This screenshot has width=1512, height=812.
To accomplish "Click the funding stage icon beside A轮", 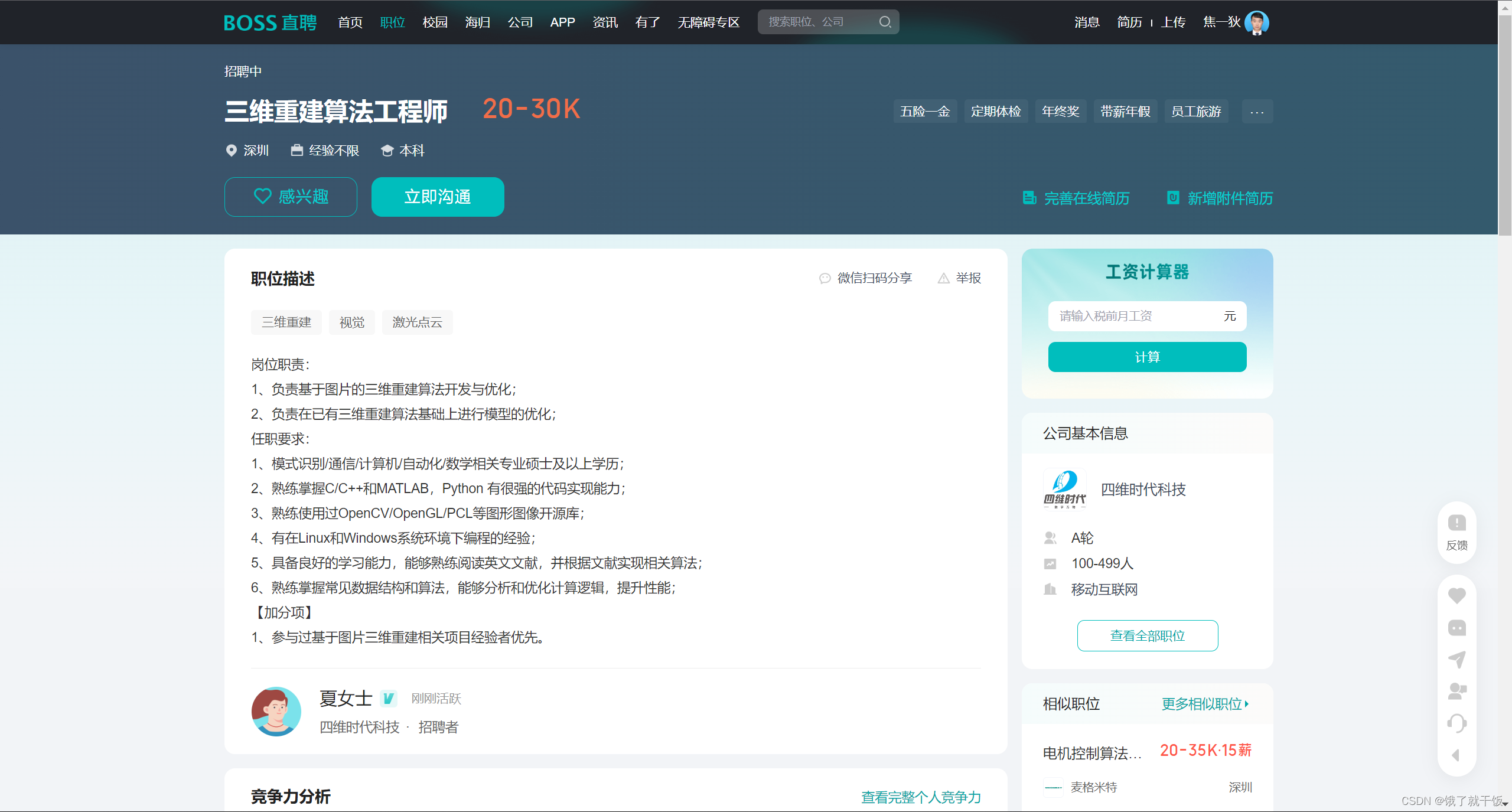I will pos(1050,538).
